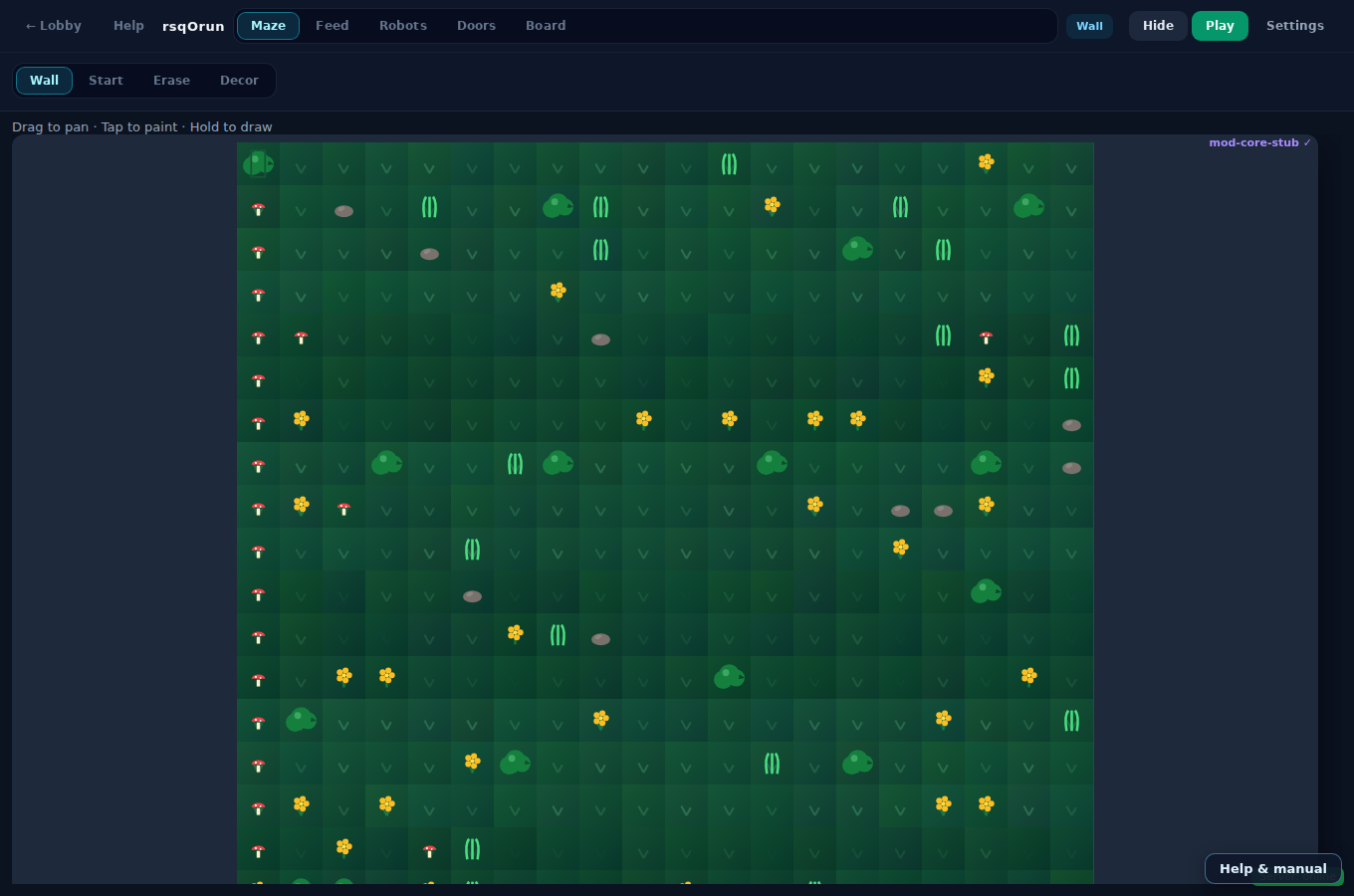This screenshot has height=896, width=1354.
Task: Switch to the Maze tab
Action: 268,26
